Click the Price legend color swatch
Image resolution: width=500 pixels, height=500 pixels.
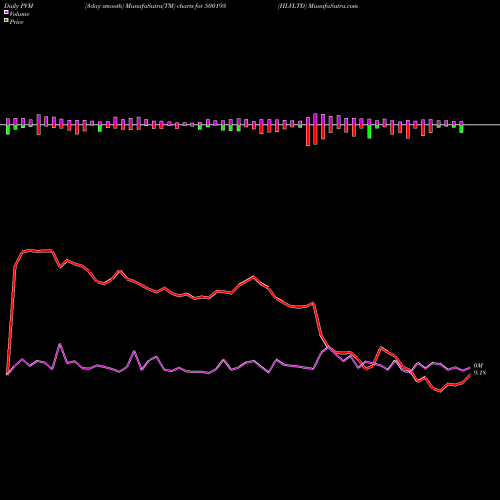click(x=6, y=21)
